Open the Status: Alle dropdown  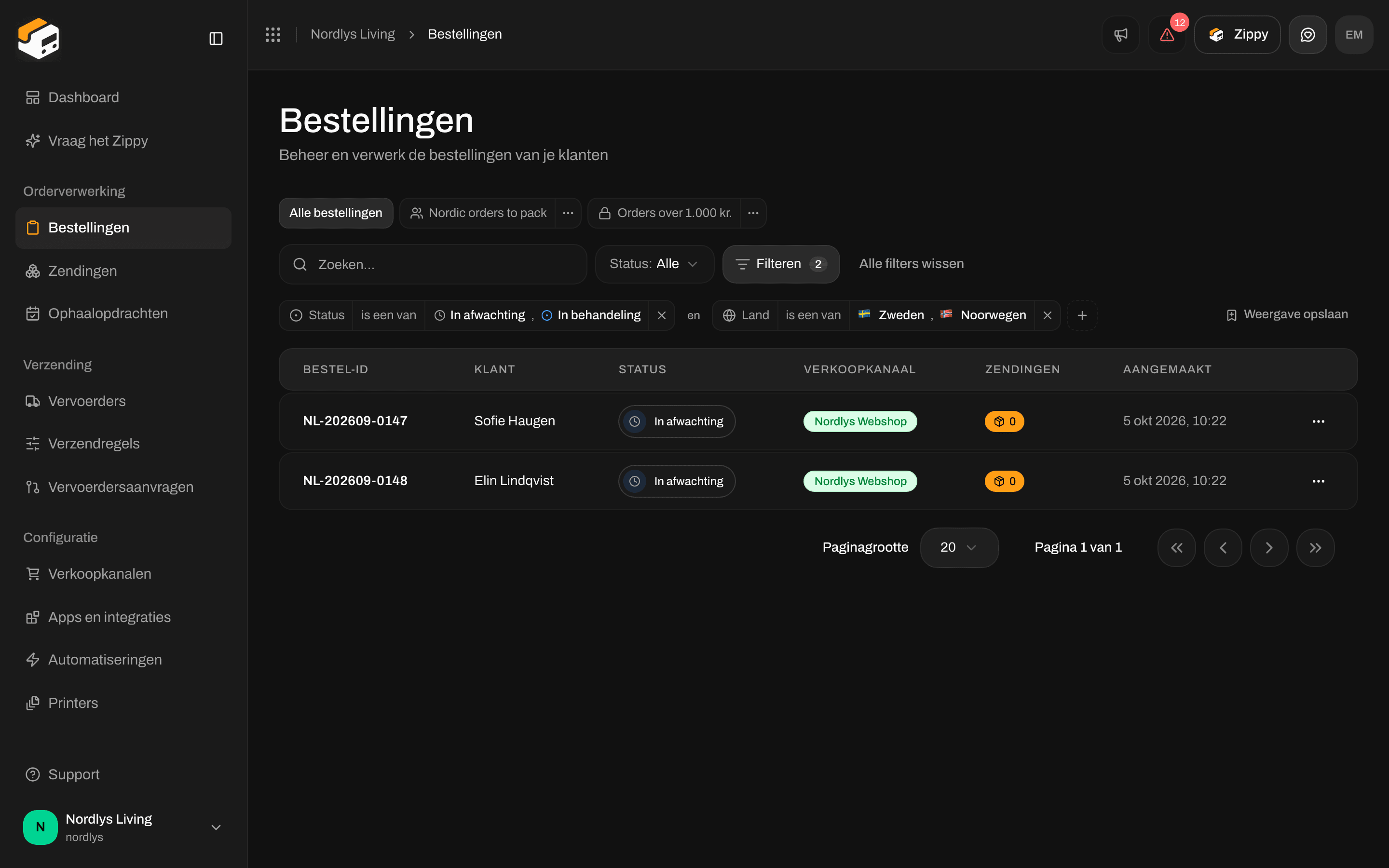pyautogui.click(x=654, y=264)
